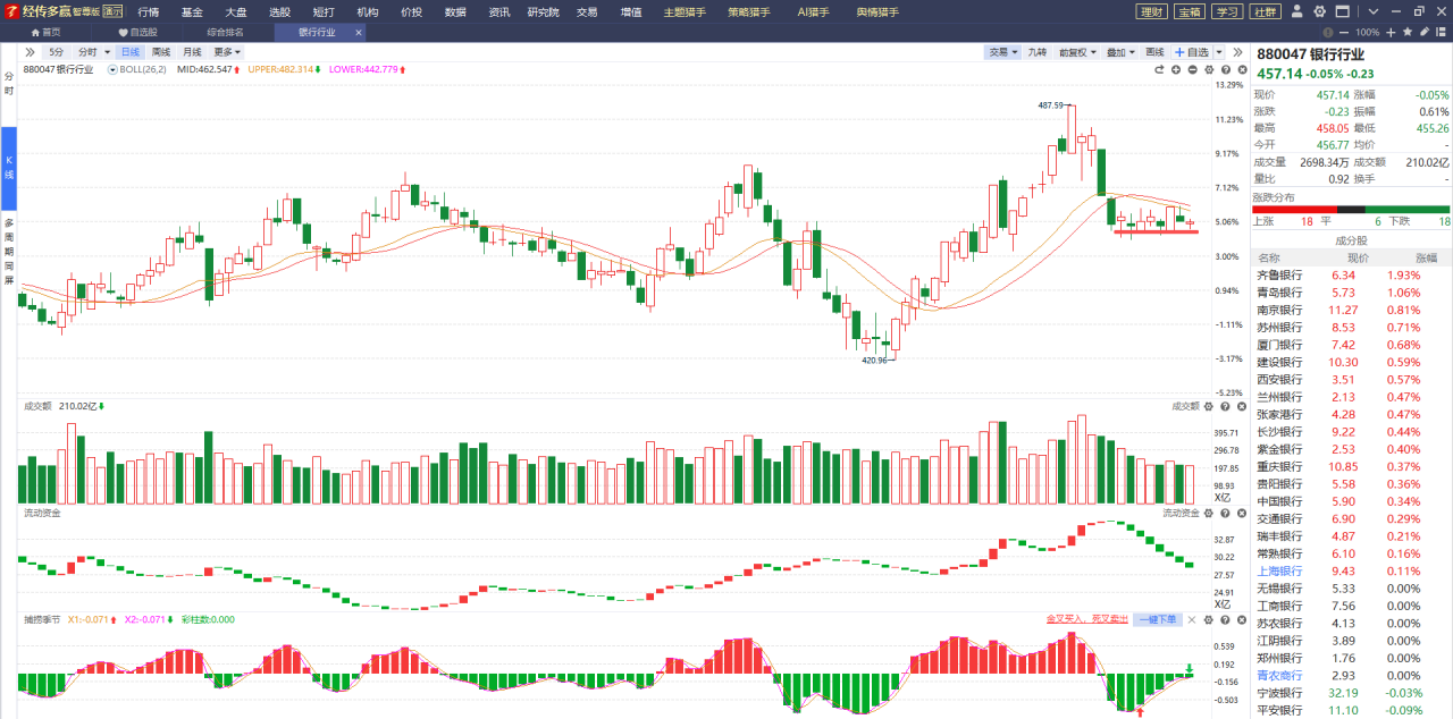This screenshot has height=720, width=1454.
Task: Click the chart zoom-out minus icon
Action: coord(1192,70)
